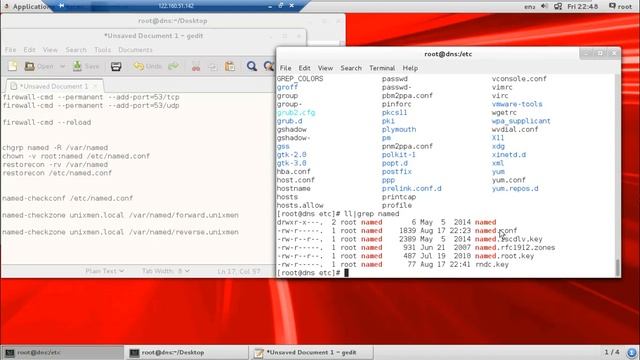Open the root user menu
Screen dimensions: 640x360
point(620,7)
